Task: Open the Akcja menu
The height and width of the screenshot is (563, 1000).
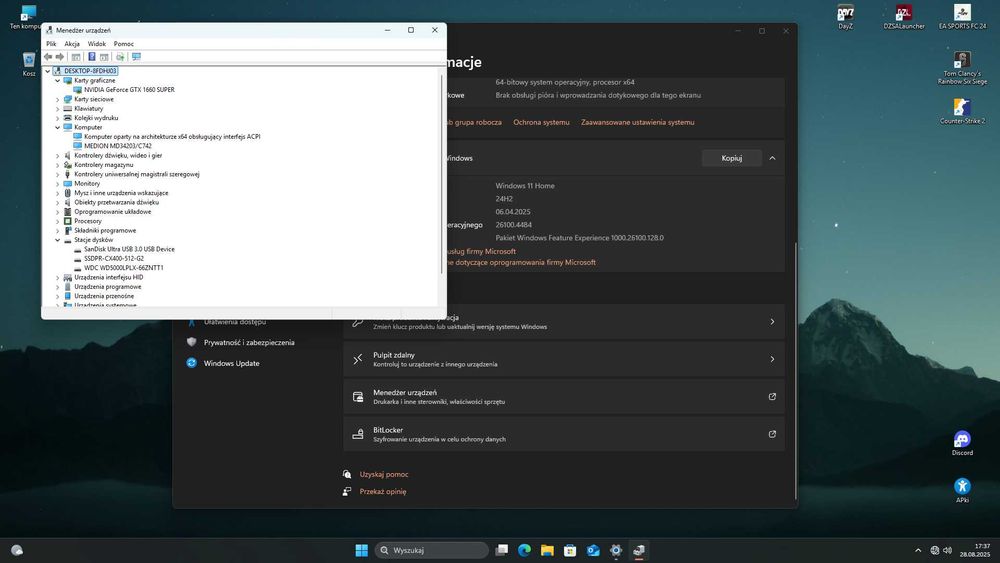Action: [72, 44]
